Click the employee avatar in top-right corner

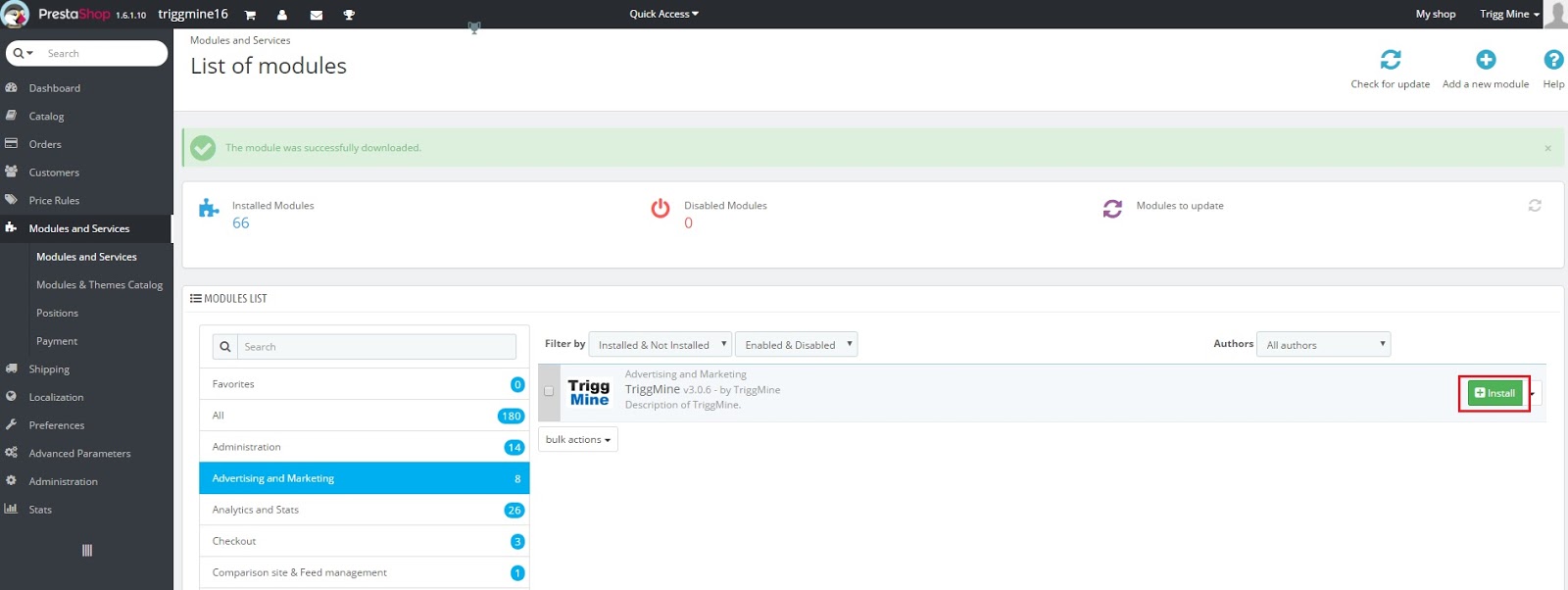[1555, 14]
